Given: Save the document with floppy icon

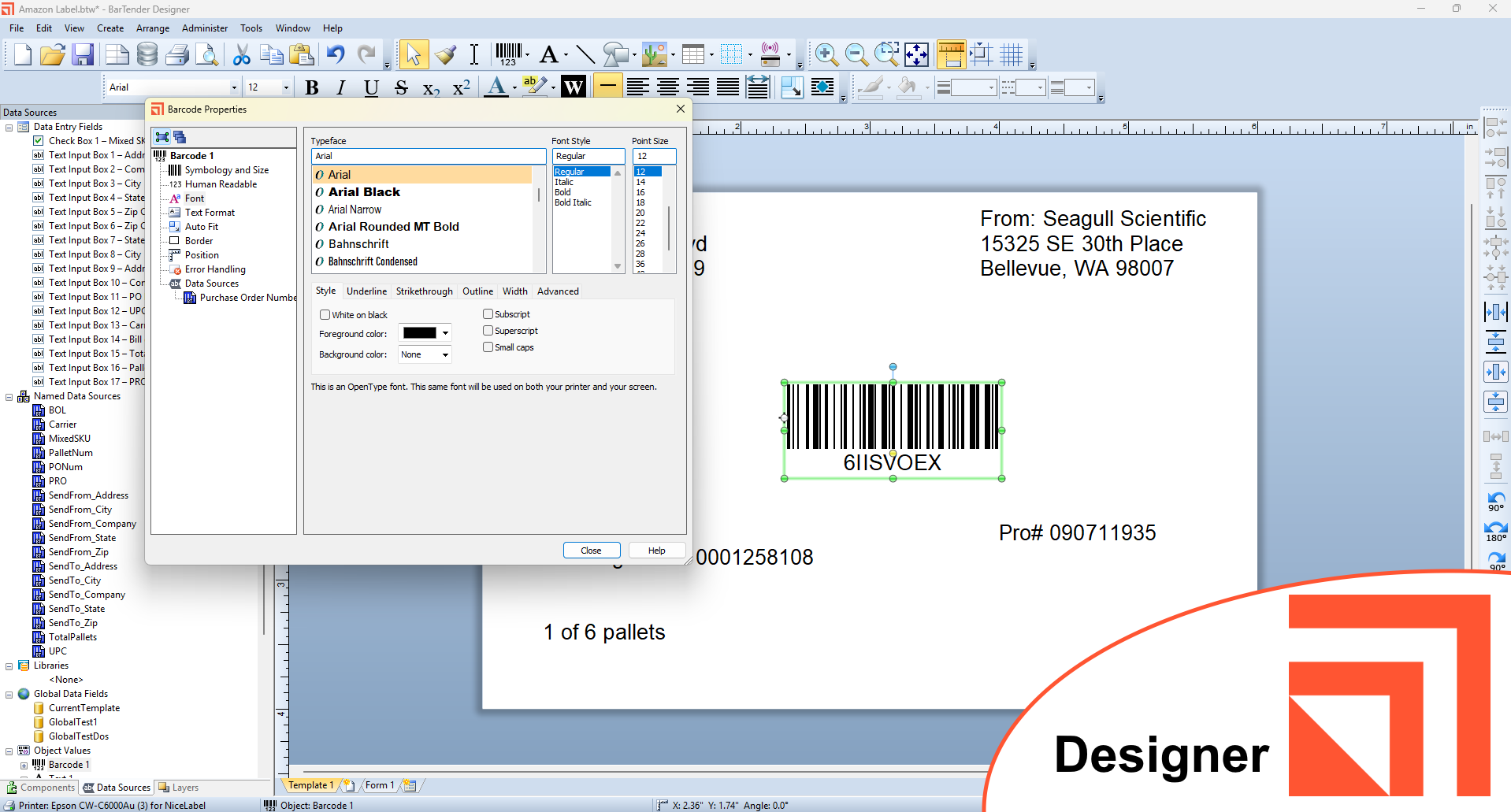Looking at the screenshot, I should pos(83,54).
